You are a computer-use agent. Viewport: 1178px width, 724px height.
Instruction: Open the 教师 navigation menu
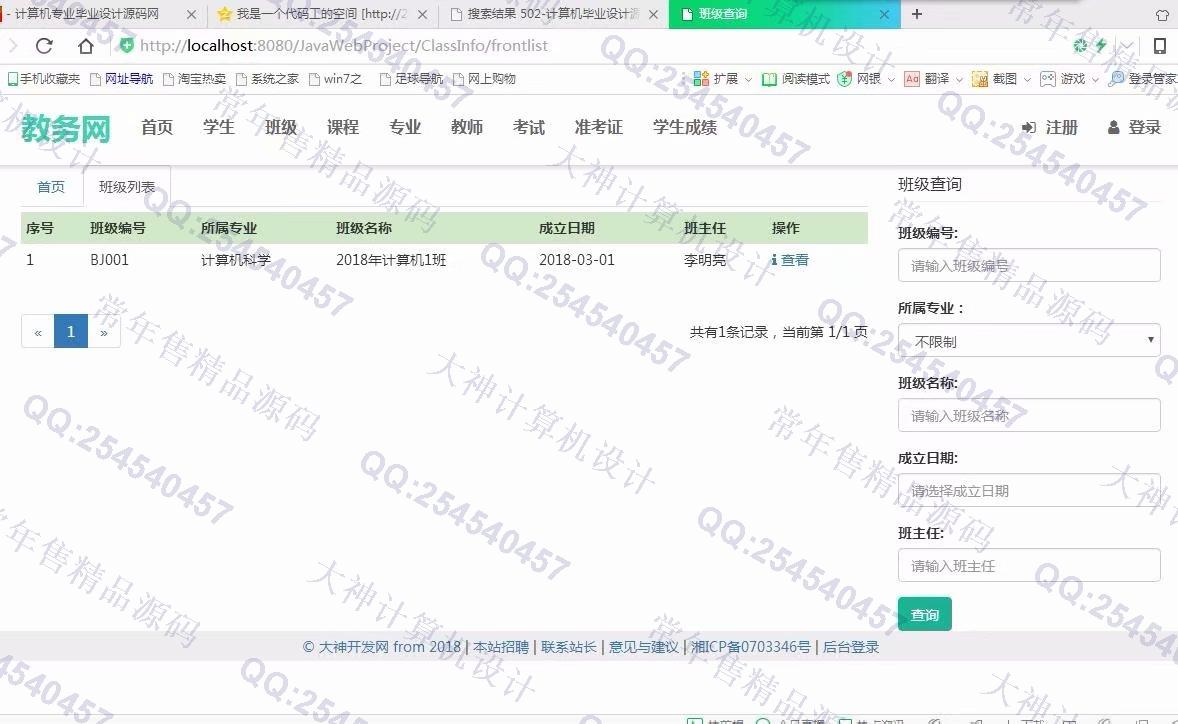pos(467,128)
